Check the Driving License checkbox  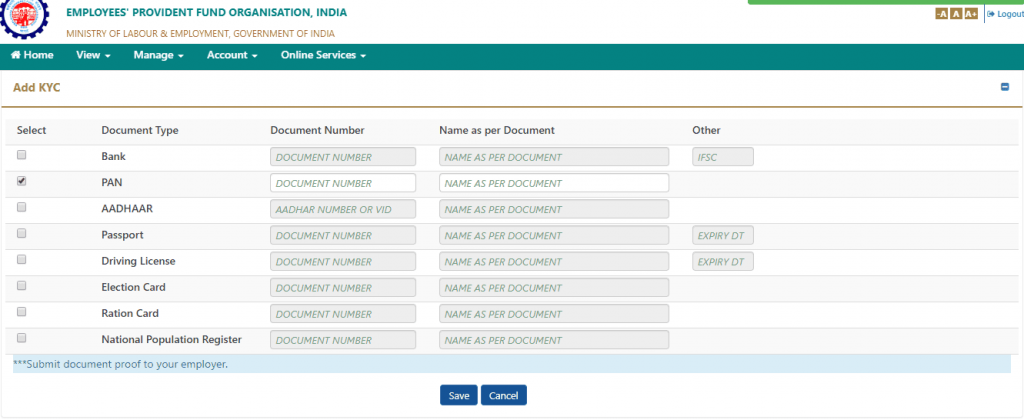coord(22,259)
